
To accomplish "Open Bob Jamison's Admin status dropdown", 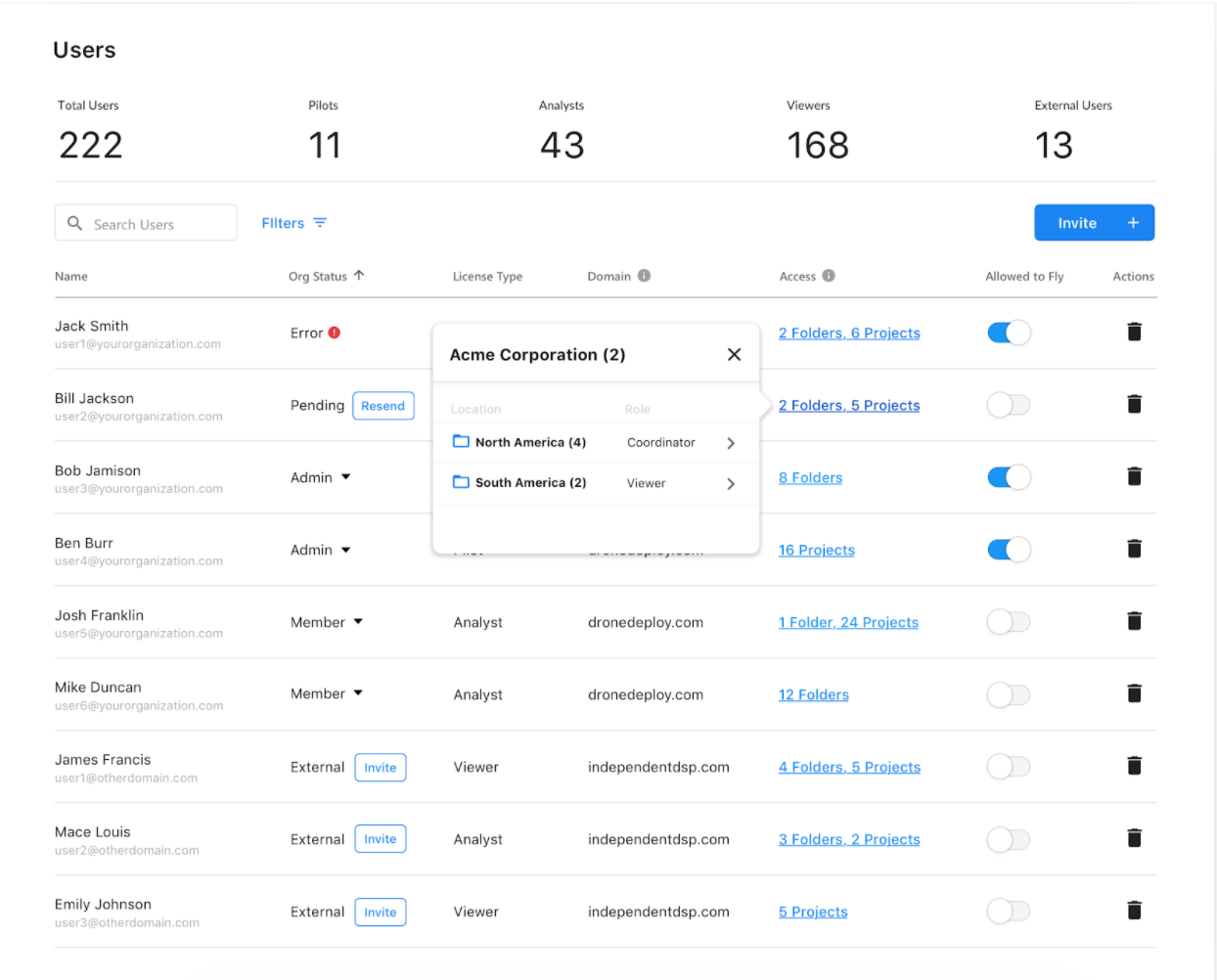I will (346, 477).
